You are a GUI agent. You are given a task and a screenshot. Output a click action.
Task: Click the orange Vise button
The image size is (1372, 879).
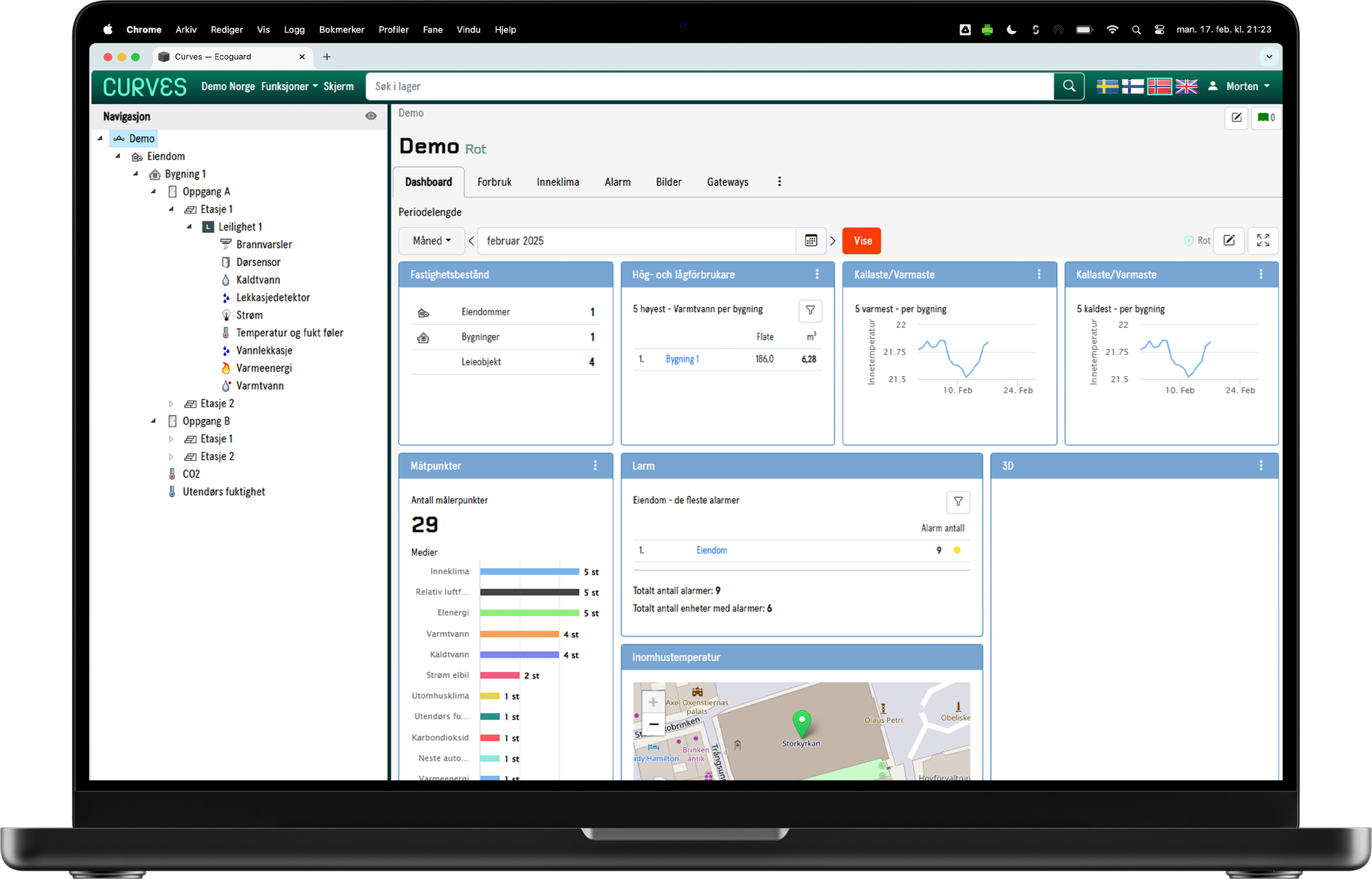pos(862,240)
